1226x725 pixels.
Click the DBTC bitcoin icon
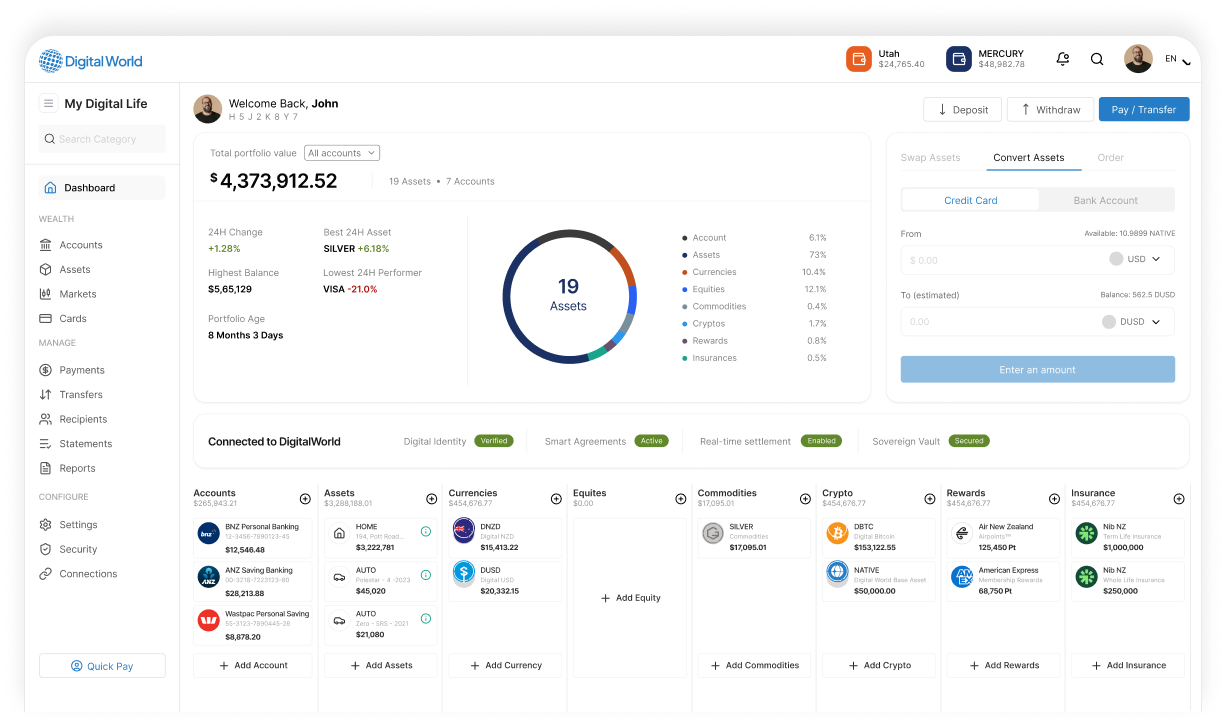(x=837, y=533)
